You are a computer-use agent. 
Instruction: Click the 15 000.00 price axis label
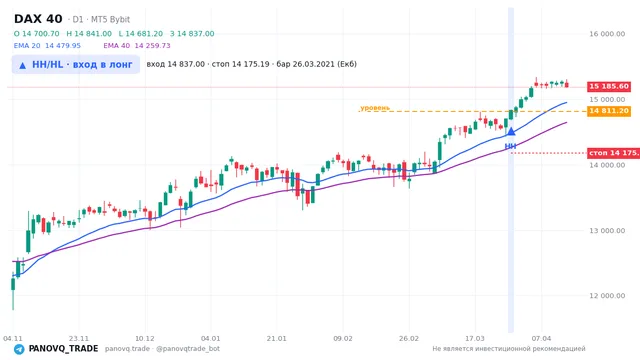point(607,100)
